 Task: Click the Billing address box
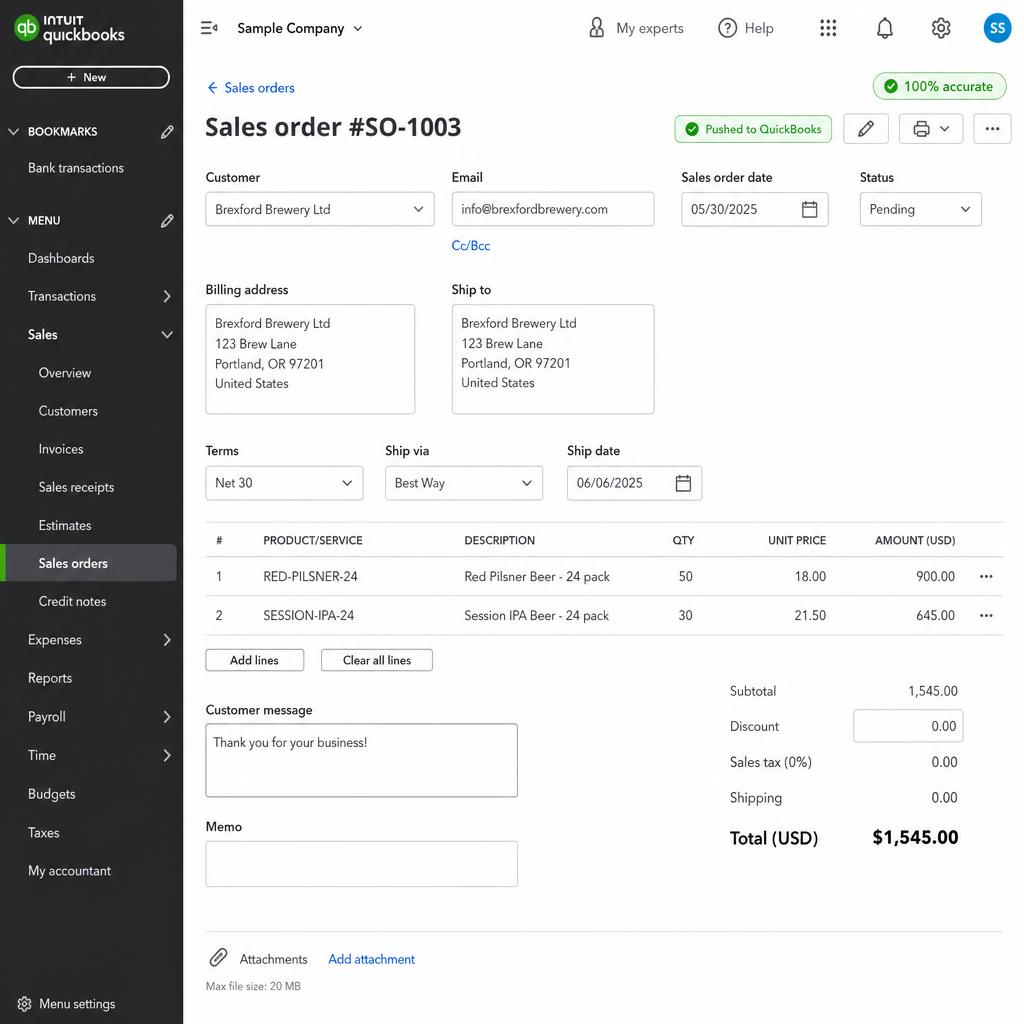pyautogui.click(x=310, y=359)
